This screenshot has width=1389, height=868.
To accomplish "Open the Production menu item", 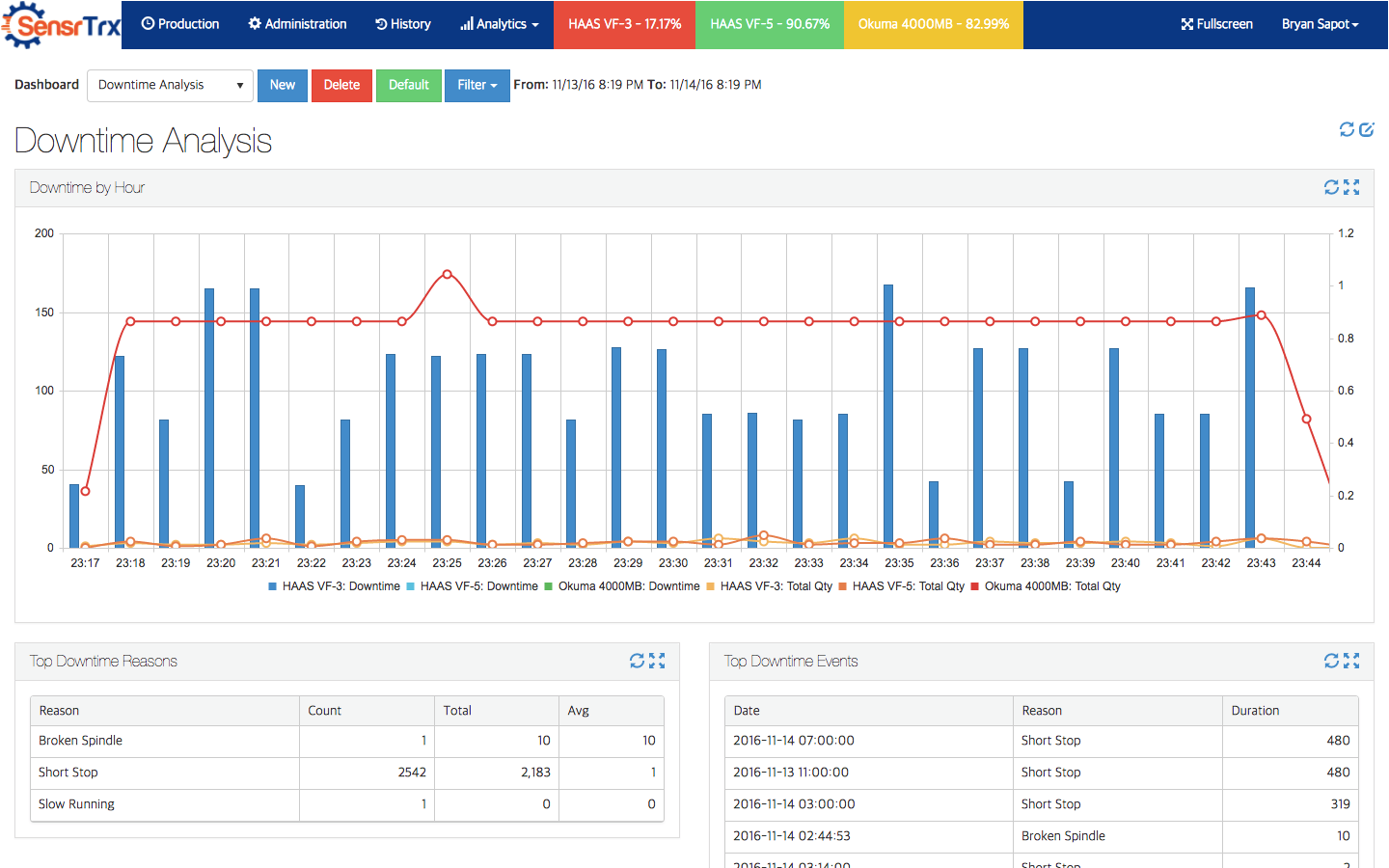I will (180, 24).
